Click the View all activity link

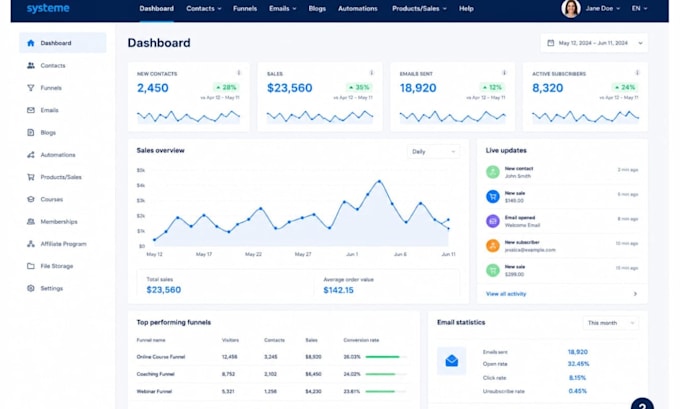point(506,294)
